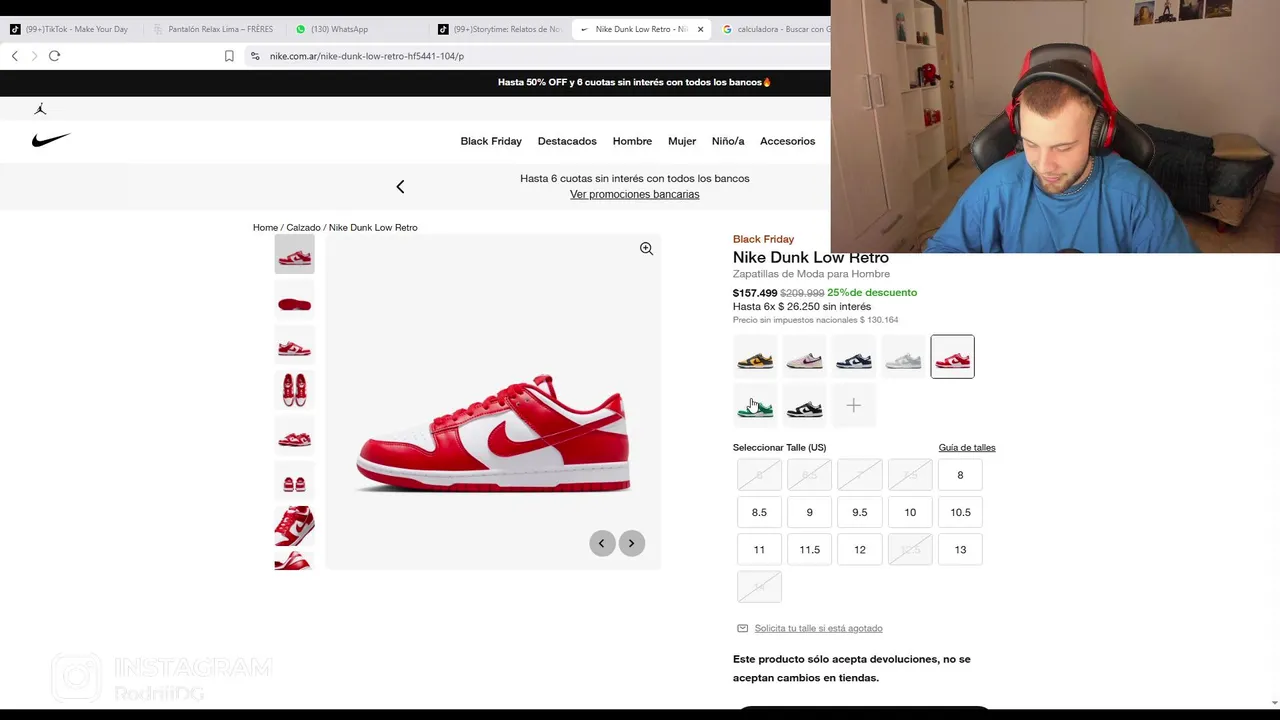Select size 8

click(x=960, y=475)
